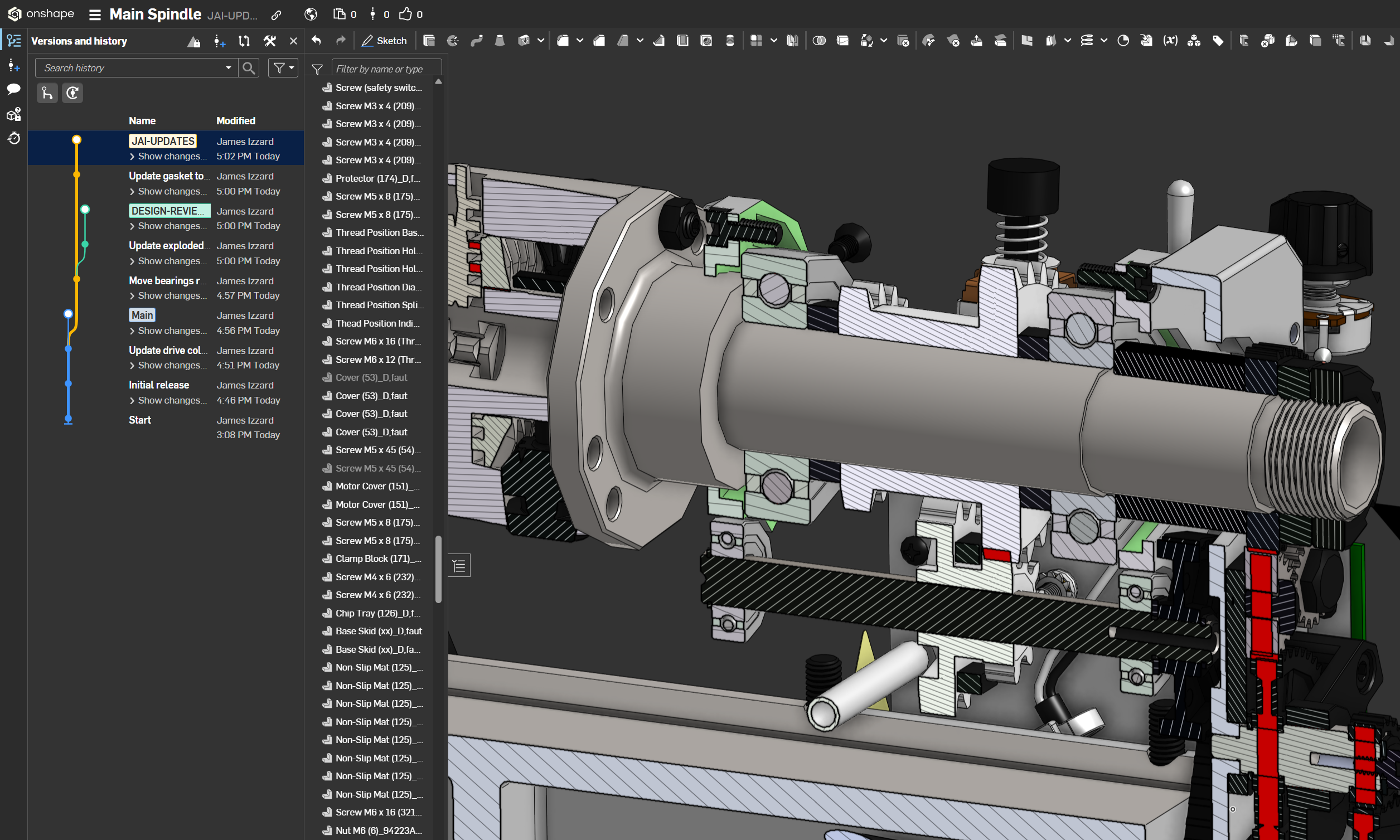Expand Show changes under JAI-UPDATES
This screenshot has width=1400, height=840.
click(168, 156)
